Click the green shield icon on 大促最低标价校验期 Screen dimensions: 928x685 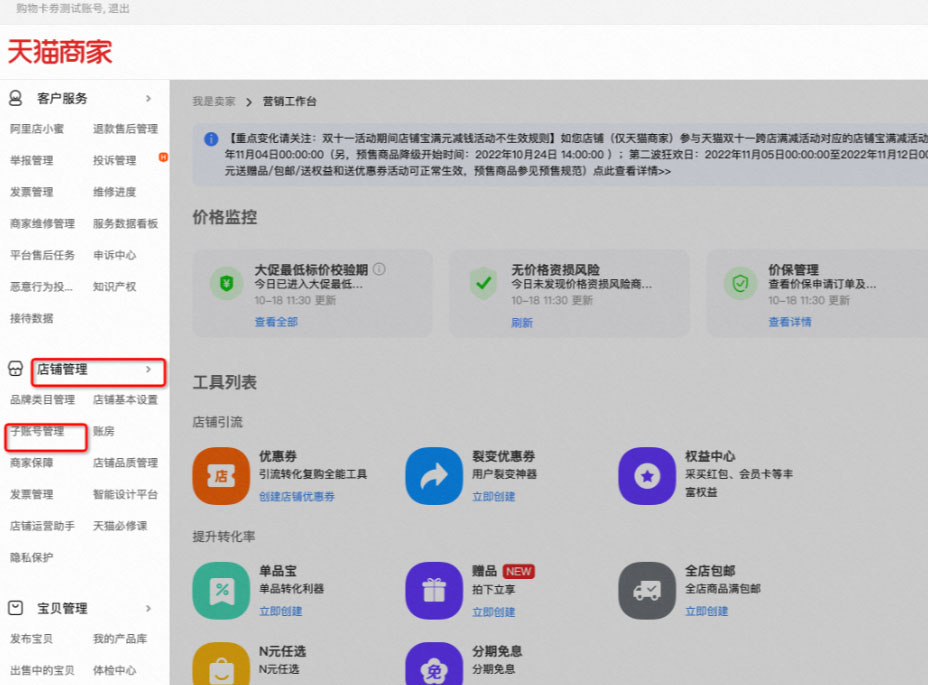[x=226, y=283]
